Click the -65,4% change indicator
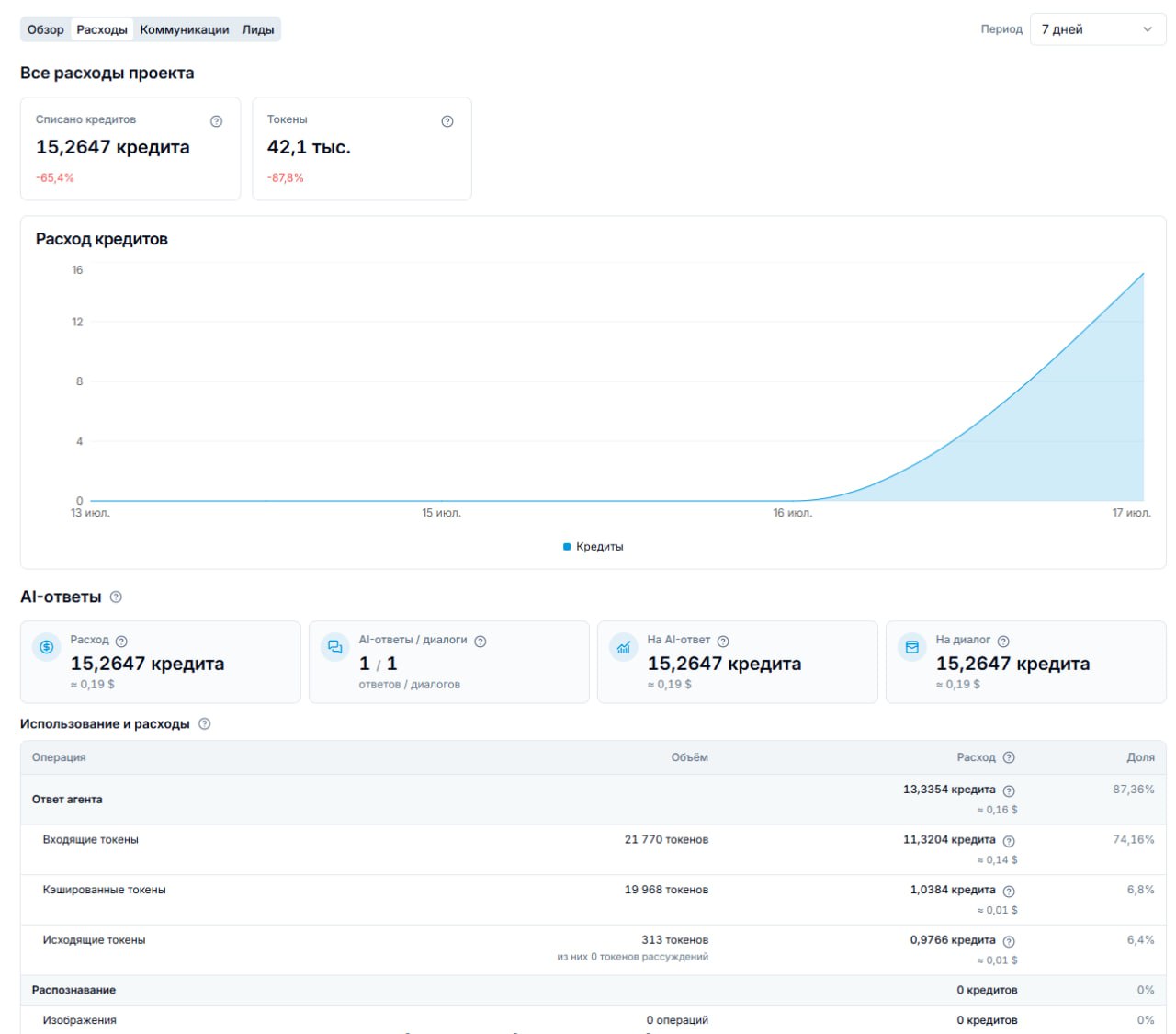Image resolution: width=1176 pixels, height=1034 pixels. [55, 178]
